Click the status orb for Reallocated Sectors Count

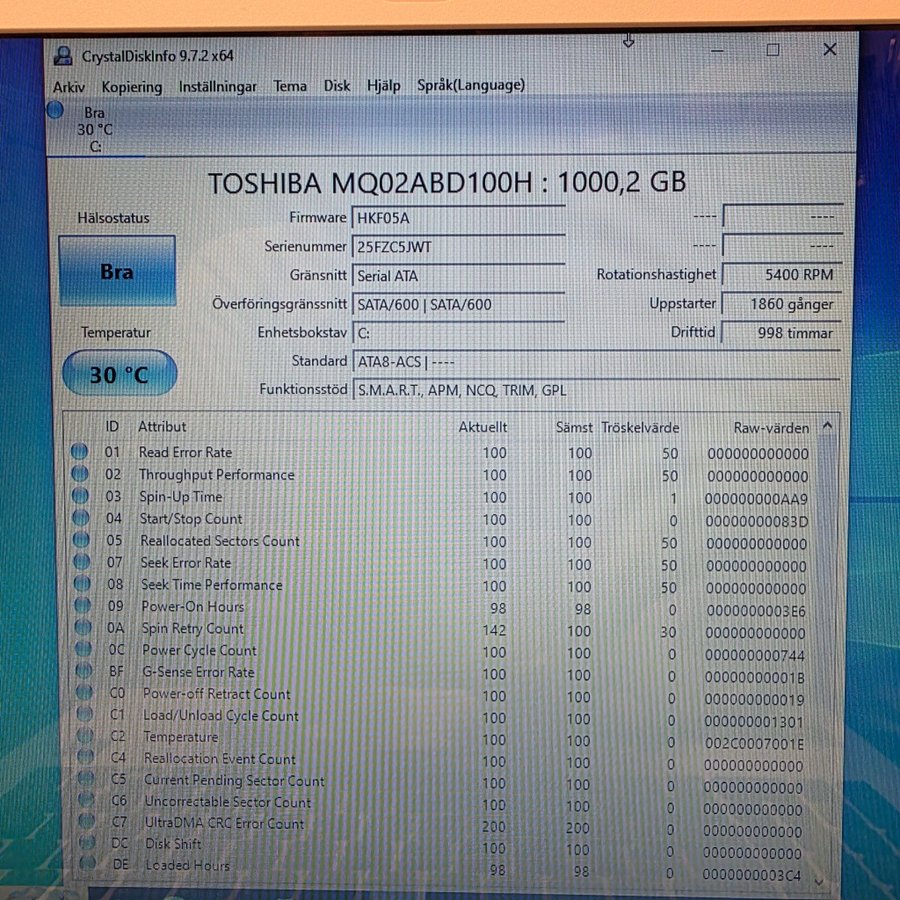tap(80, 541)
